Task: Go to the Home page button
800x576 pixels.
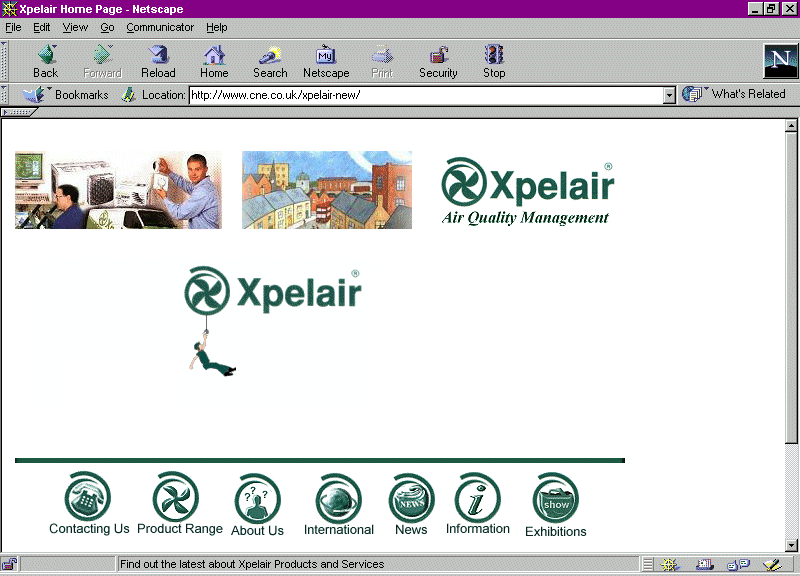Action: (x=214, y=61)
